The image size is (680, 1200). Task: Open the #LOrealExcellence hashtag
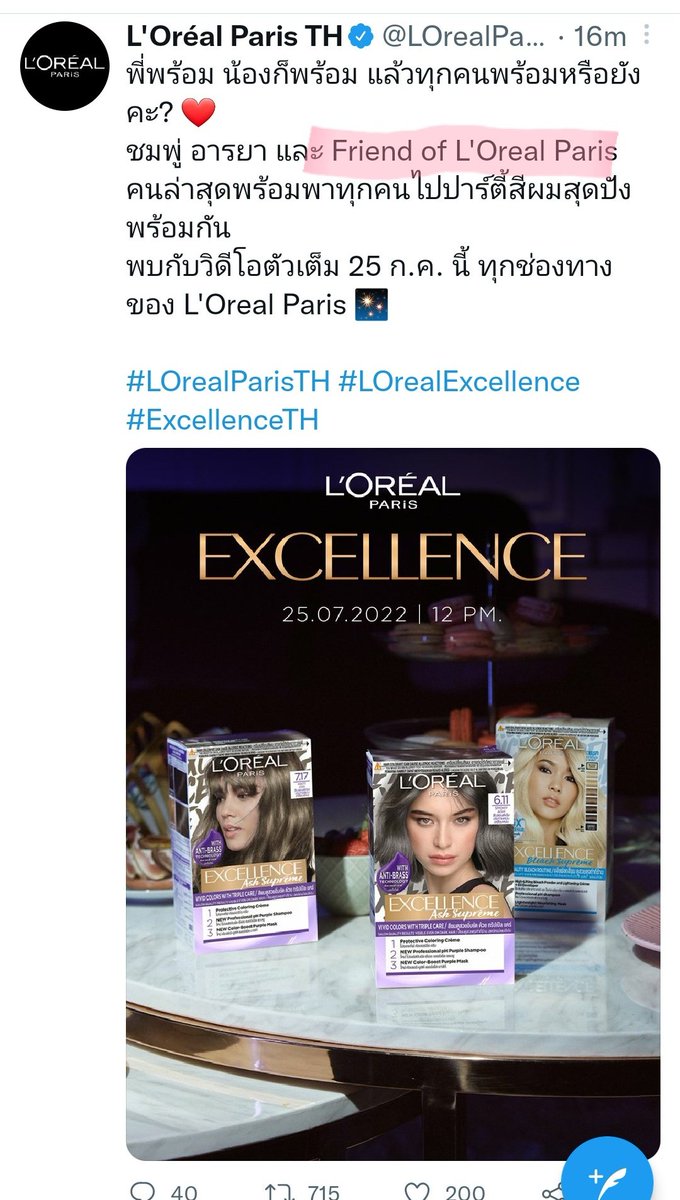pyautogui.click(x=459, y=382)
